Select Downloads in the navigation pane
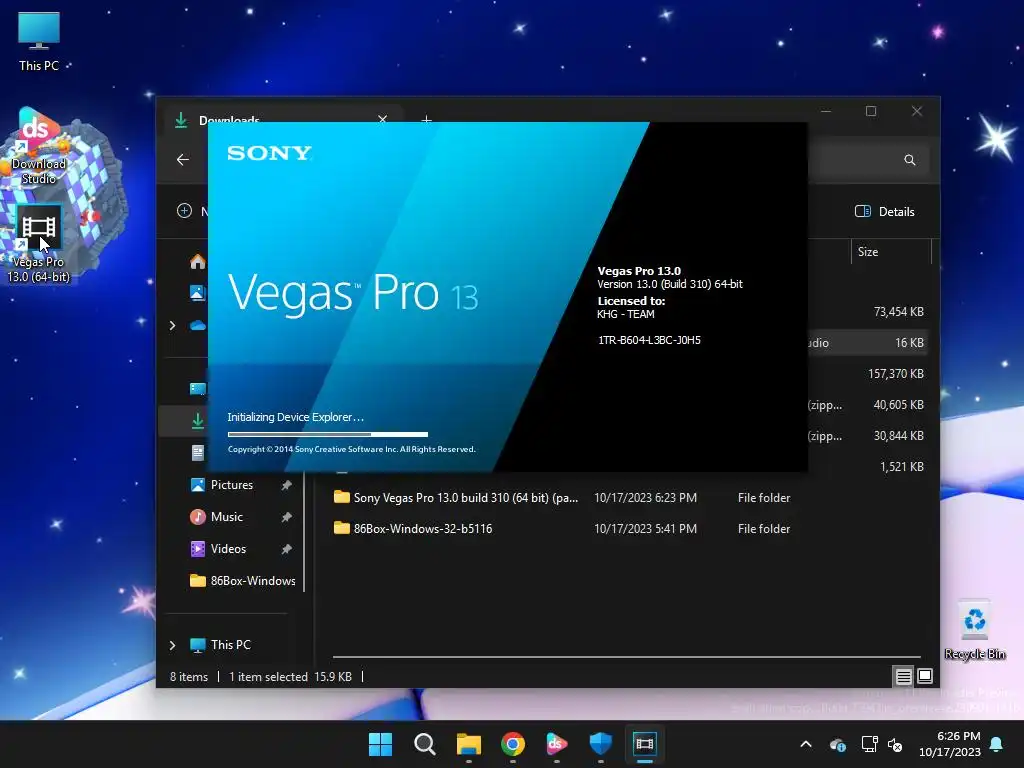Image resolution: width=1024 pixels, height=768 pixels. pyautogui.click(x=197, y=421)
